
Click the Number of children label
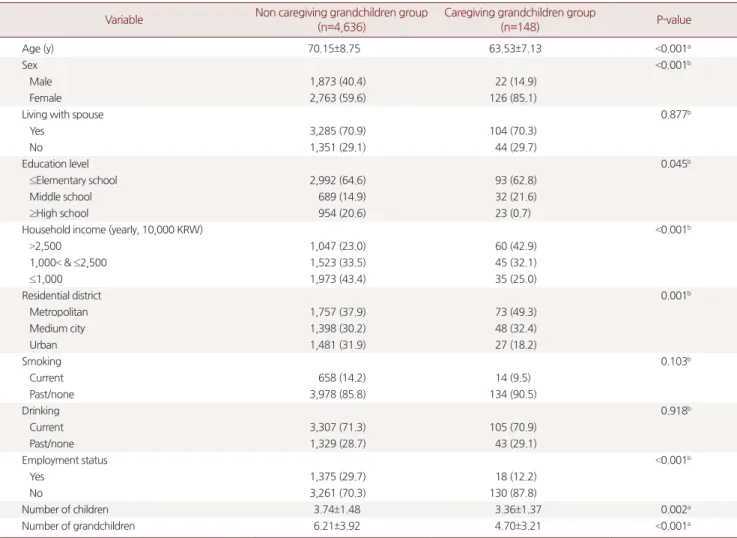pyautogui.click(x=65, y=509)
